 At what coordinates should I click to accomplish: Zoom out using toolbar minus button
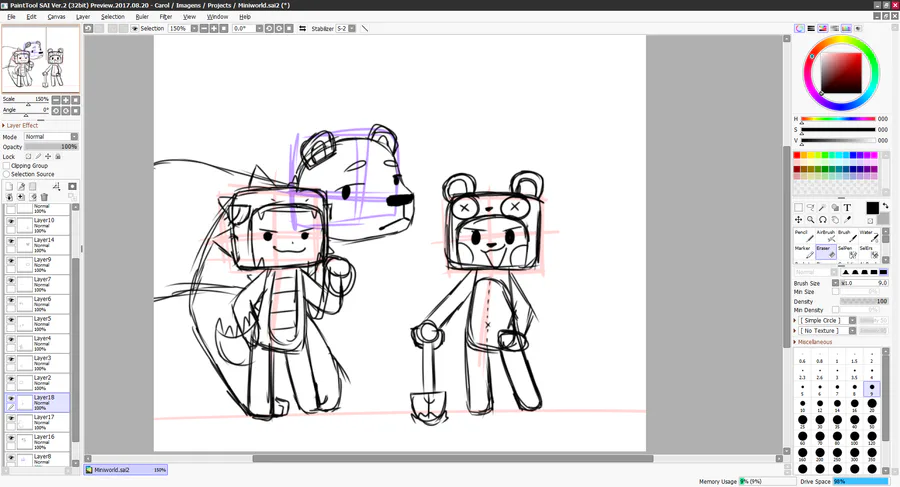click(x=204, y=28)
